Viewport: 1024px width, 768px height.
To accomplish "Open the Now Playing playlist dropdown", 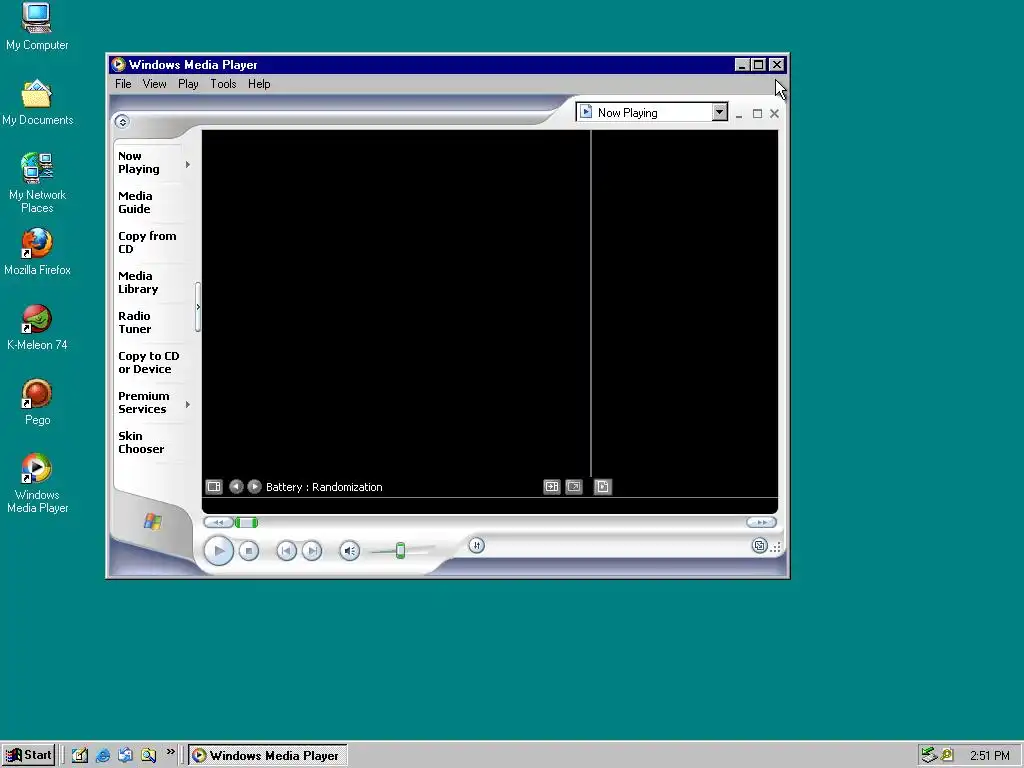I will pyautogui.click(x=719, y=112).
